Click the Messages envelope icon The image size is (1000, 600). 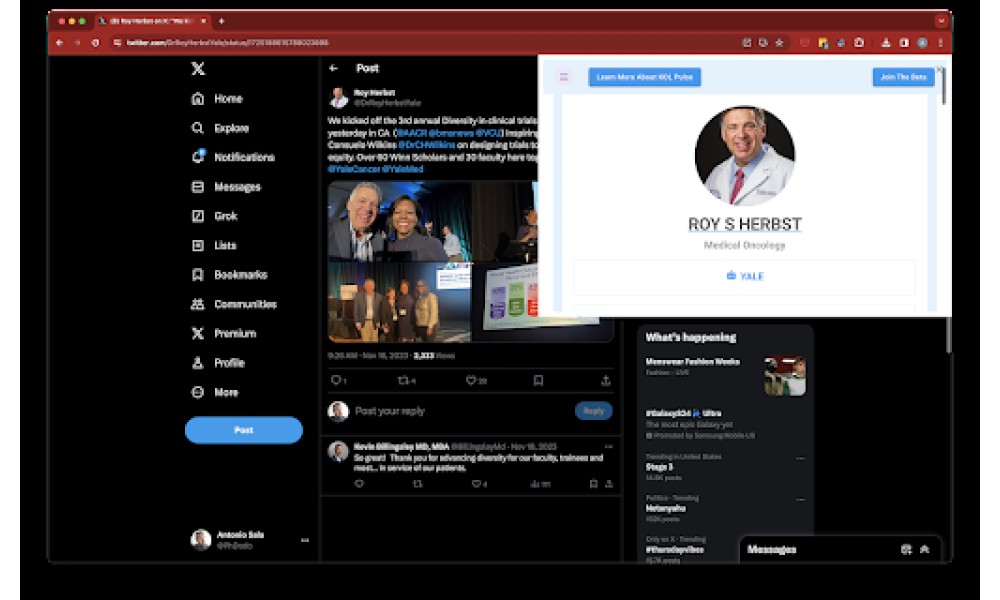coord(198,187)
